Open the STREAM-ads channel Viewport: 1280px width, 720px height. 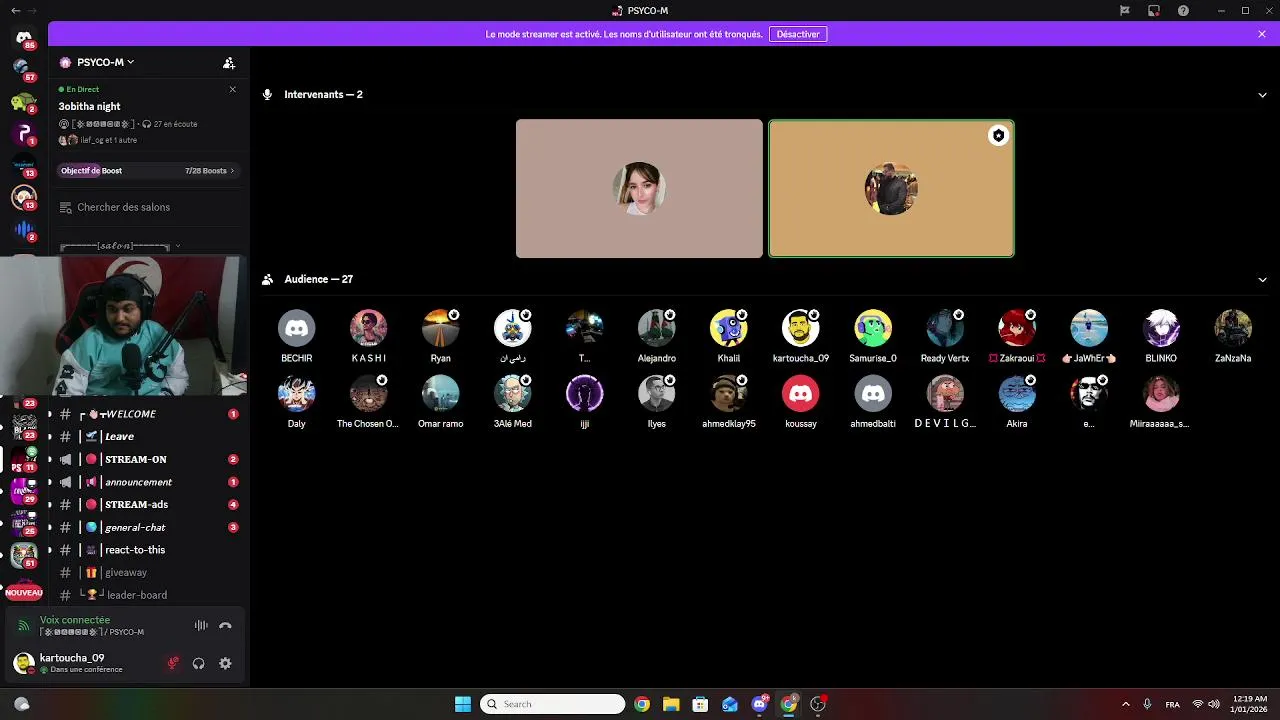(x=147, y=505)
